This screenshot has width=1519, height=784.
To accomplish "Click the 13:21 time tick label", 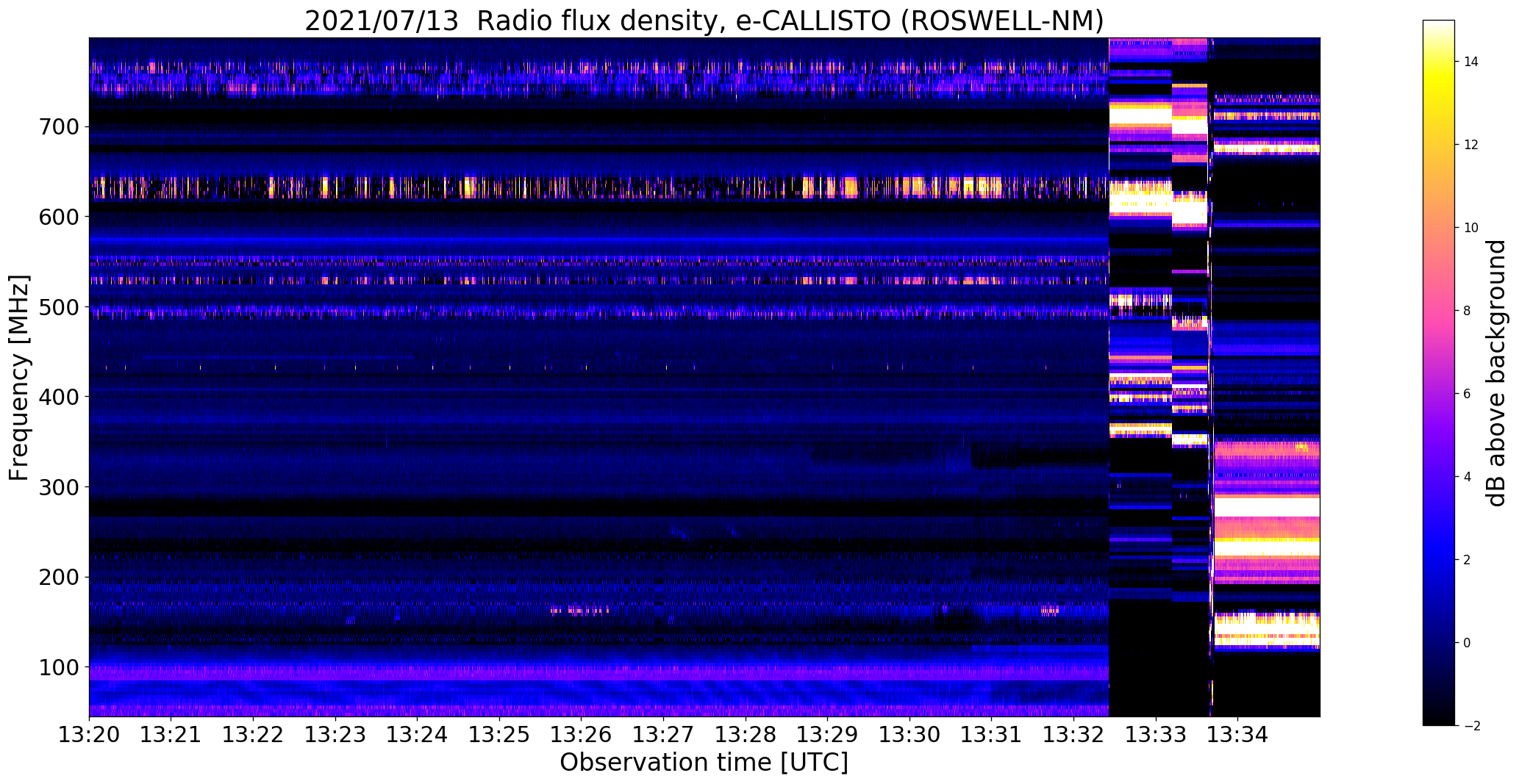I will pos(171,733).
